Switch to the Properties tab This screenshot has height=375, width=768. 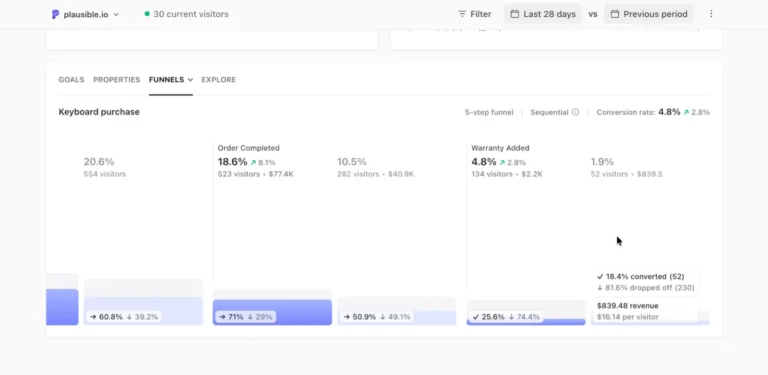tap(117, 80)
